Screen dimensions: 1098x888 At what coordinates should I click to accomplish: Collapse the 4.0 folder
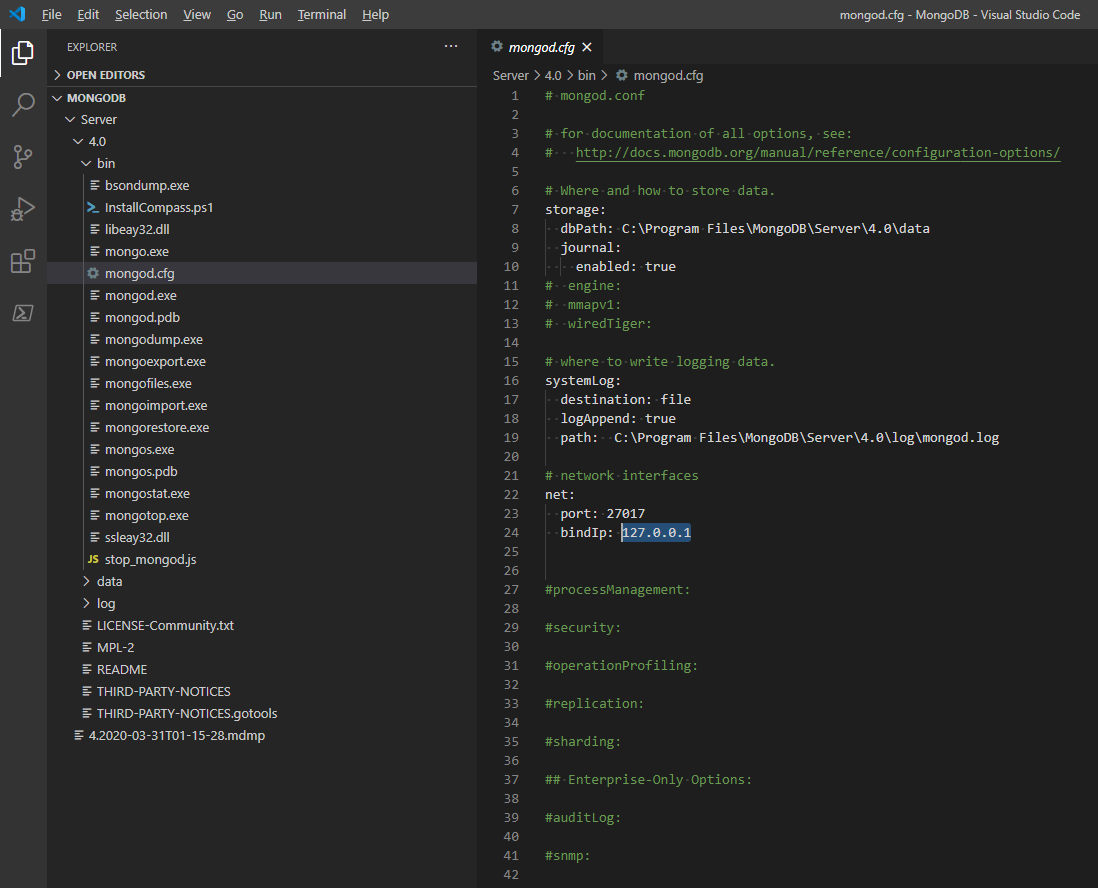coord(262,141)
